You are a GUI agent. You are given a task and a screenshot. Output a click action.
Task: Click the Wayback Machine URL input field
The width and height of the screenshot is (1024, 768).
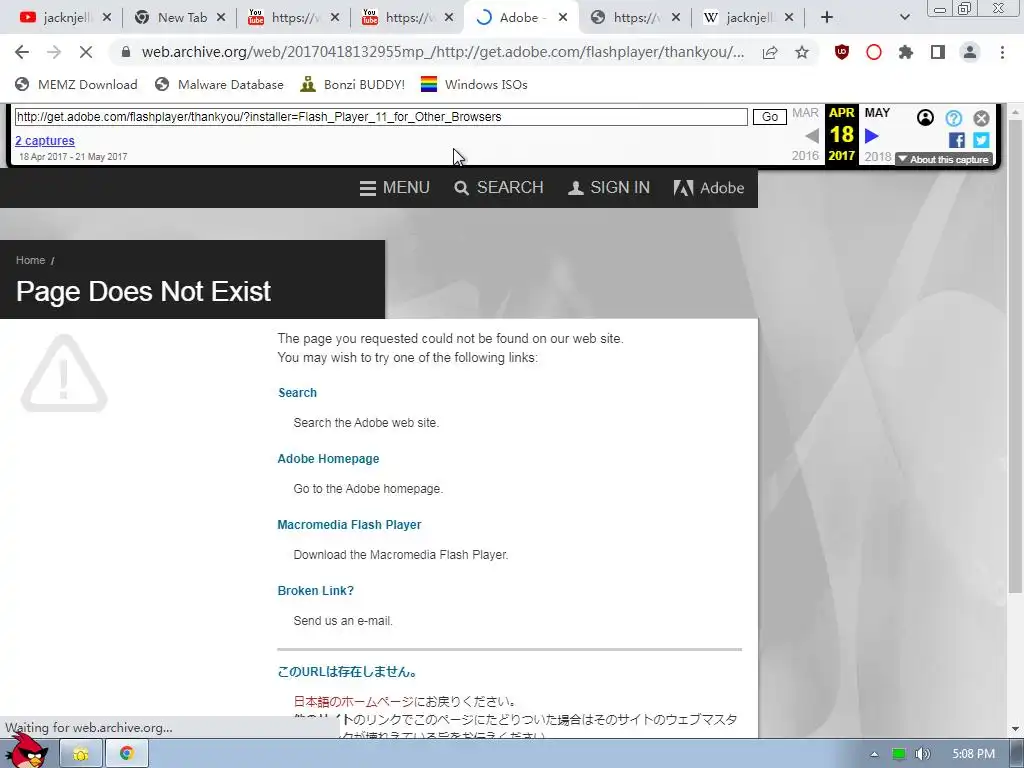[x=381, y=117]
